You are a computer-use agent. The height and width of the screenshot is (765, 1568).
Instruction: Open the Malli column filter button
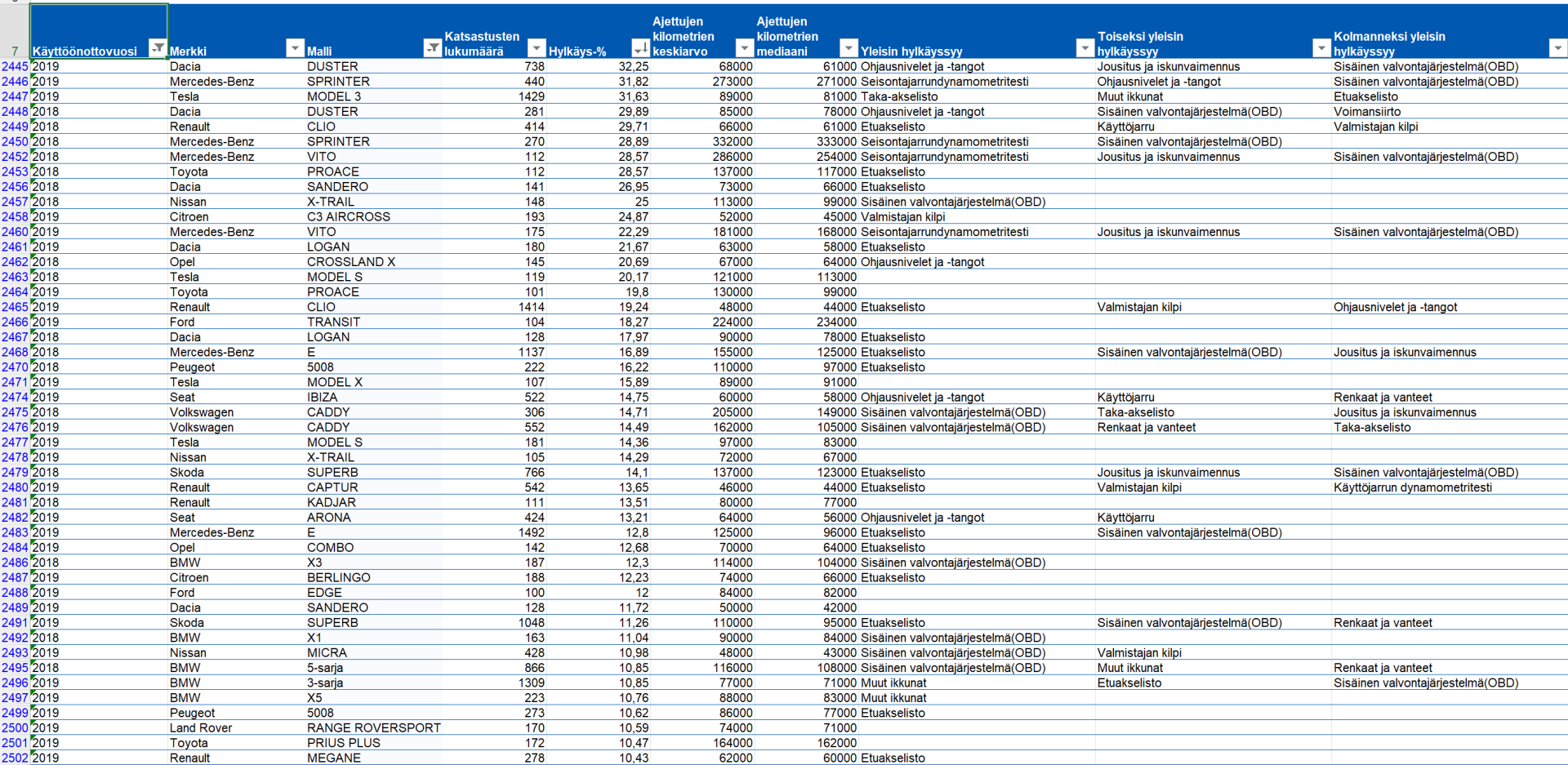click(432, 48)
